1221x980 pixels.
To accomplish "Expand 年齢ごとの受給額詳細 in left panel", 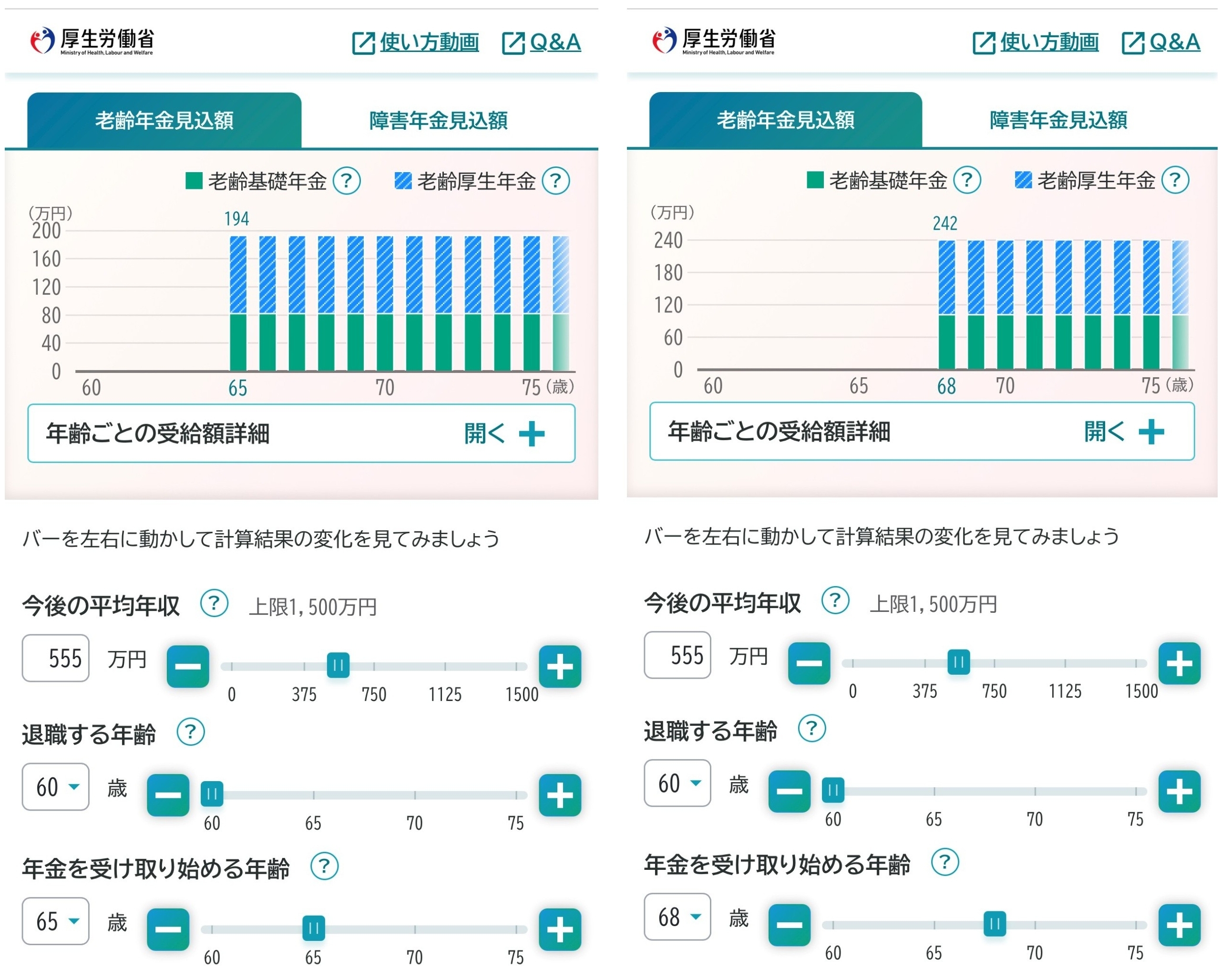I will click(x=301, y=433).
